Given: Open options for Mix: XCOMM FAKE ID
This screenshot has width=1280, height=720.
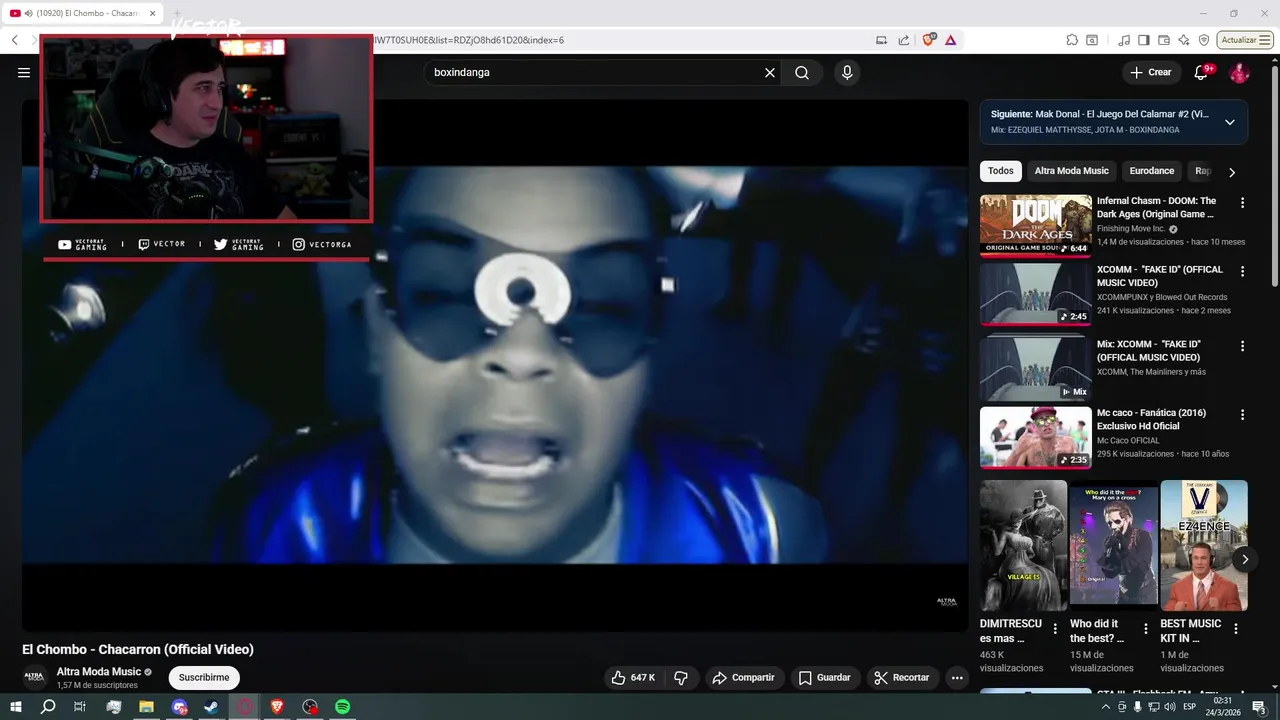Looking at the screenshot, I should point(1243,346).
